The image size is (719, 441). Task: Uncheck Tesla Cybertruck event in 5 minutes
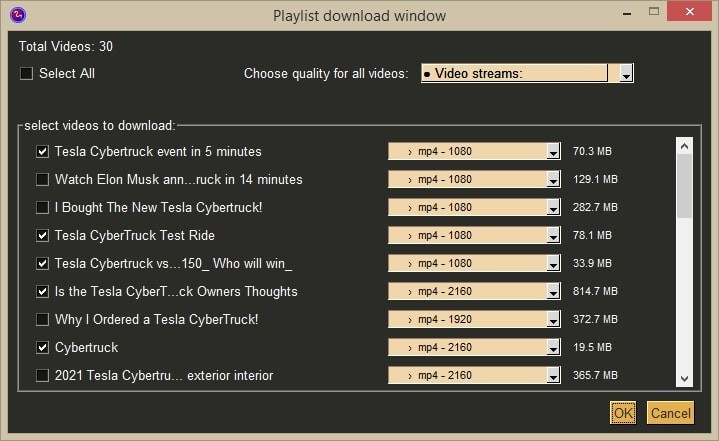point(42,152)
